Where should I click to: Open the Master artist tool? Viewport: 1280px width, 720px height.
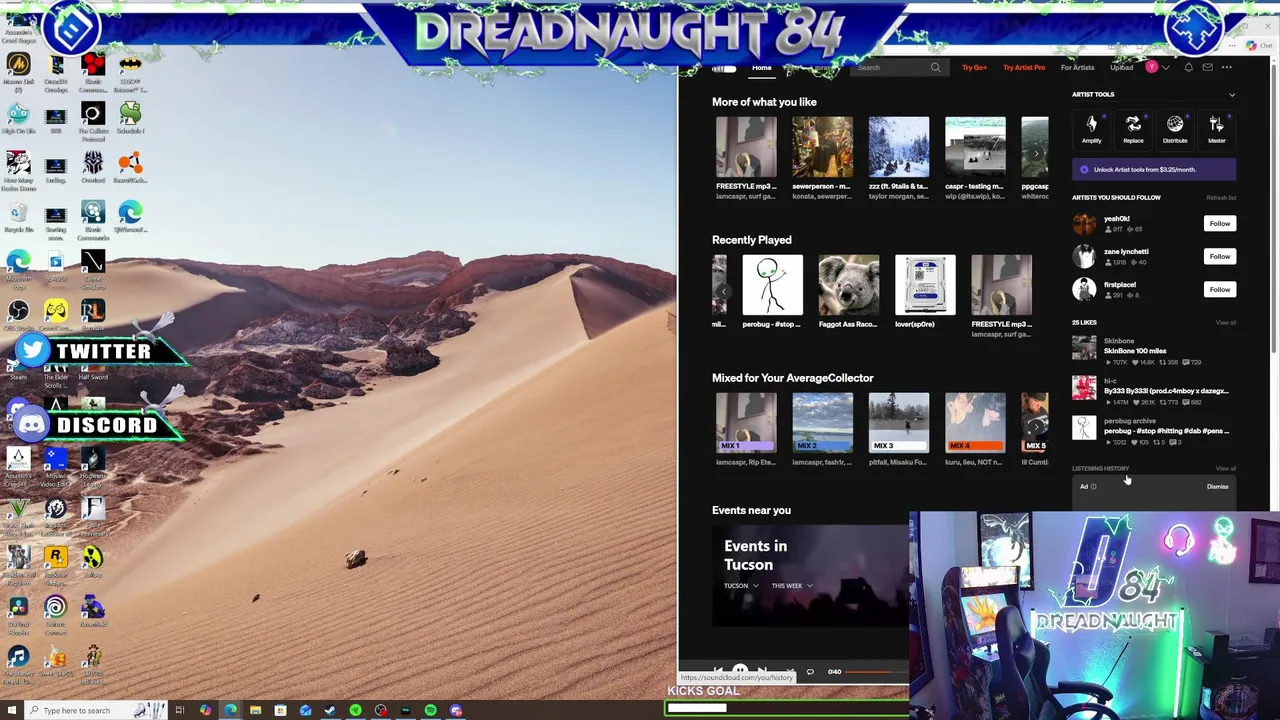pyautogui.click(x=1216, y=129)
